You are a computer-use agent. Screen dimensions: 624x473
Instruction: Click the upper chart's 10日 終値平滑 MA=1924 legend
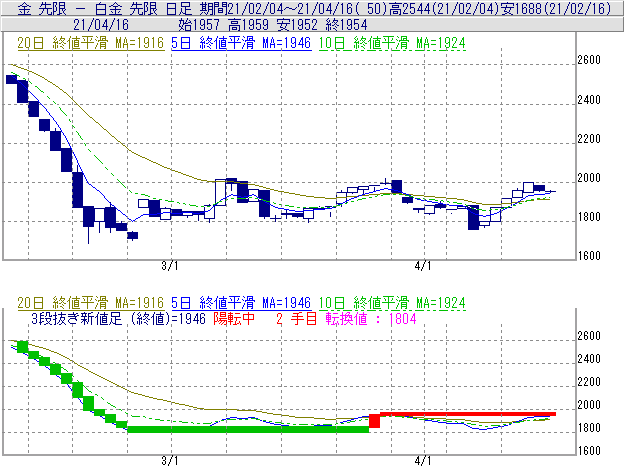pos(392,43)
